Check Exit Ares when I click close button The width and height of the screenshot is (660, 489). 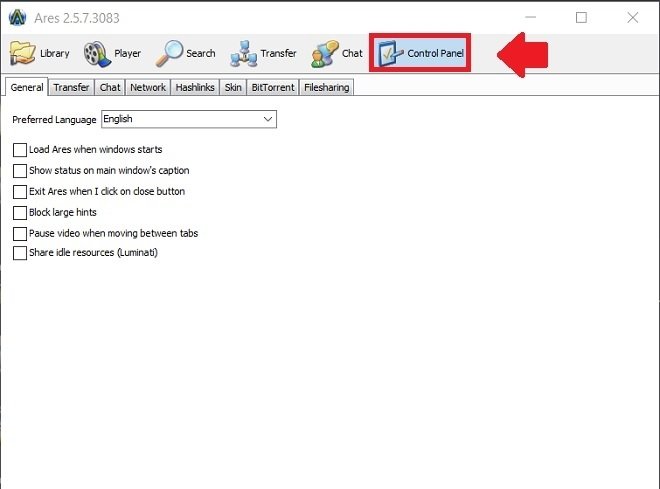[x=20, y=191]
